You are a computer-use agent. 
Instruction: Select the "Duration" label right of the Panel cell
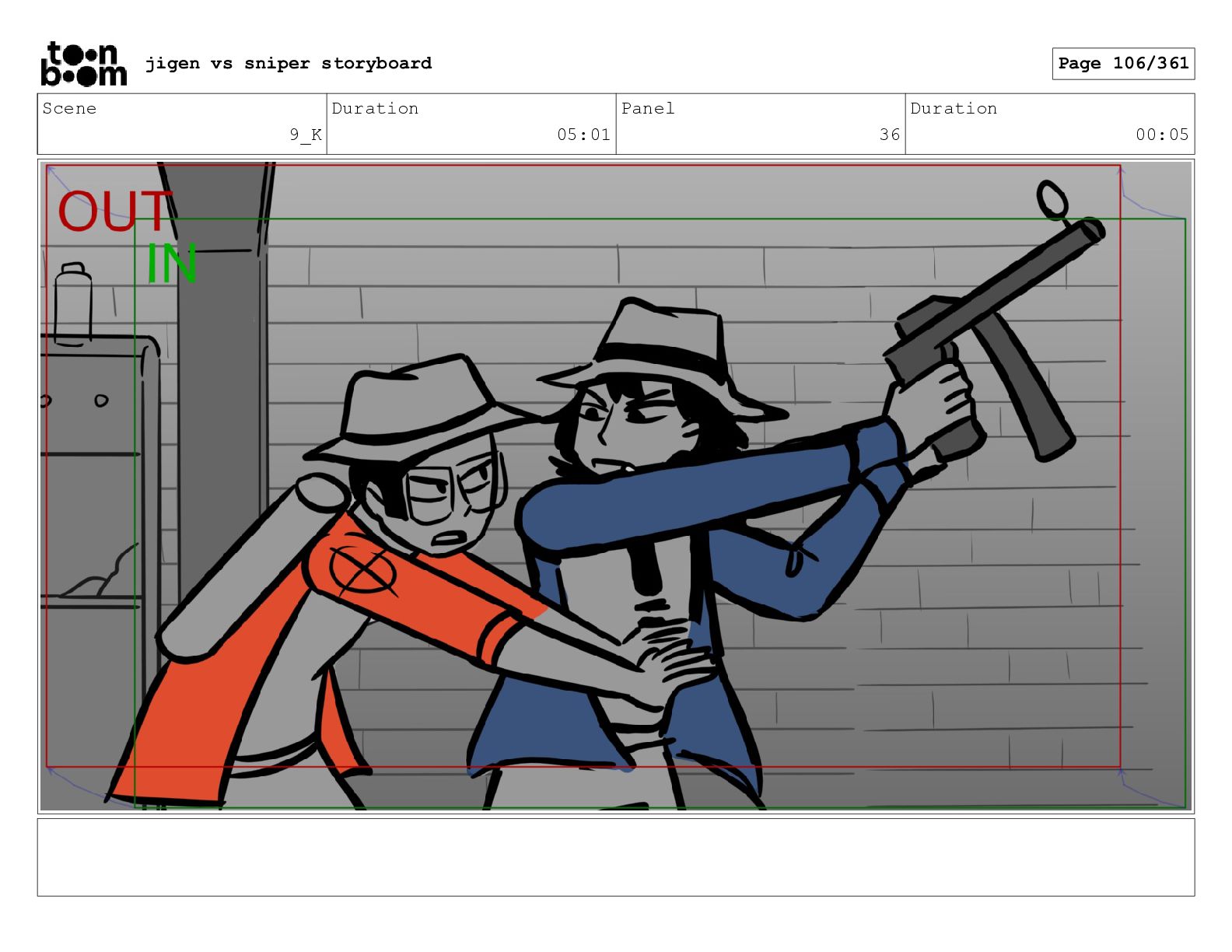954,108
